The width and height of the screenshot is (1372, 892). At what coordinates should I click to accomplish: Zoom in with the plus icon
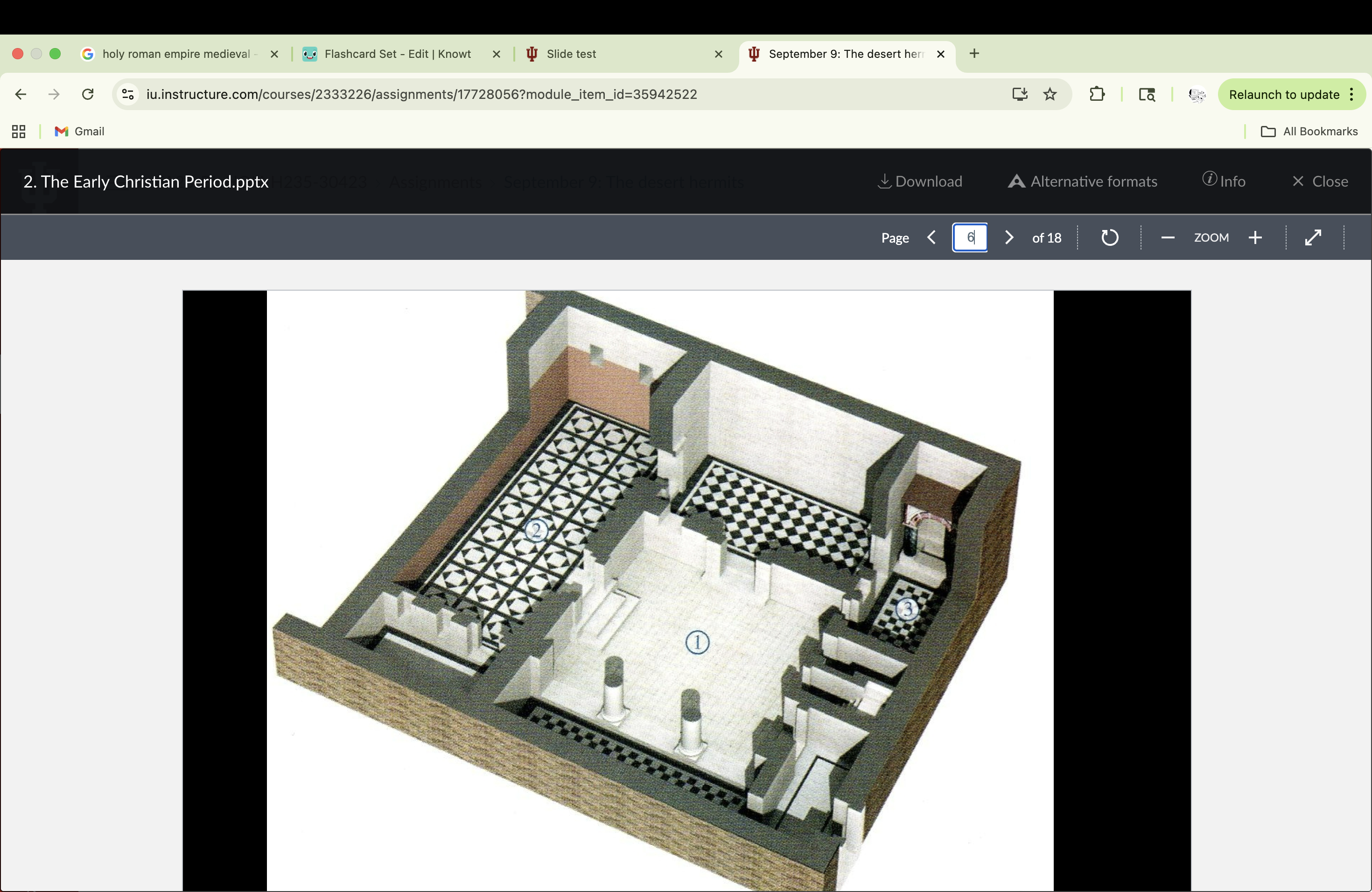1255,237
